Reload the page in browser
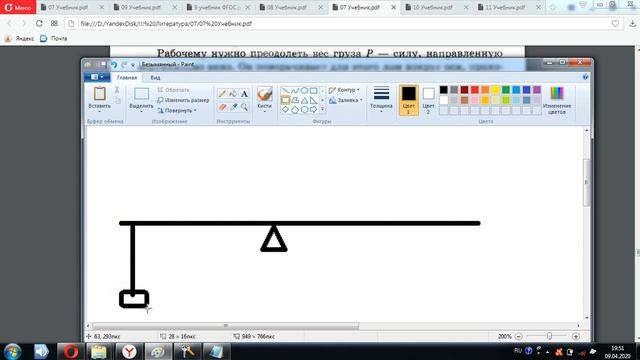Viewport: 640px width, 360px height. click(x=39, y=24)
